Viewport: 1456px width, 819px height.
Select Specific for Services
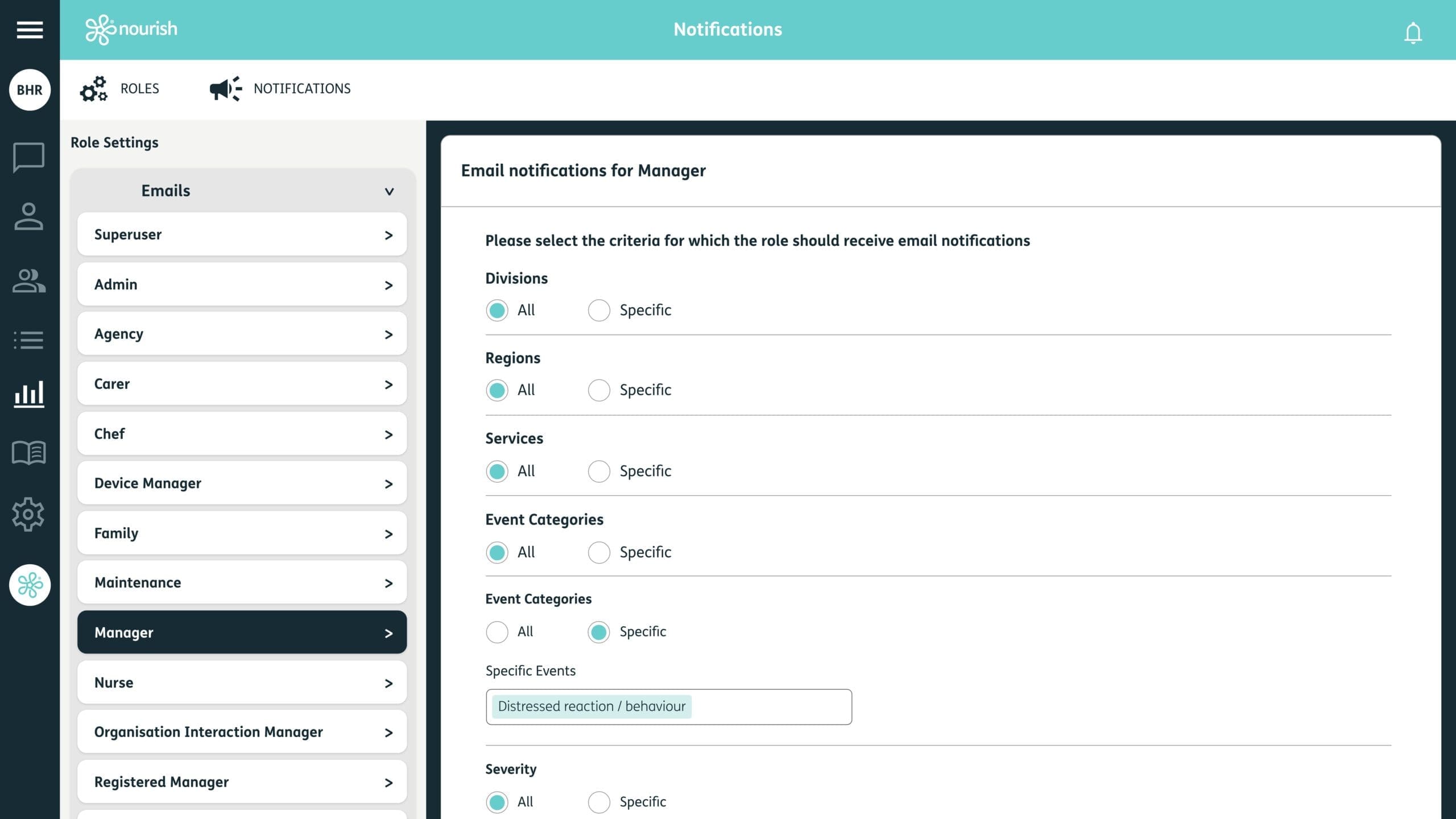click(599, 471)
